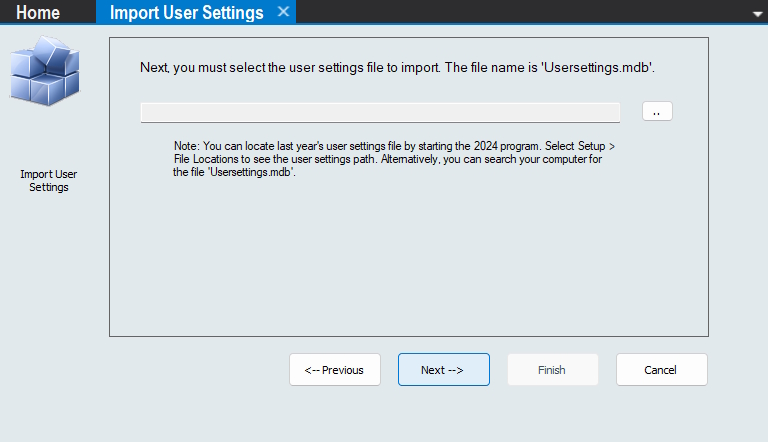Viewport: 768px width, 442px height.
Task: Click the user settings file path field
Action: 380,112
